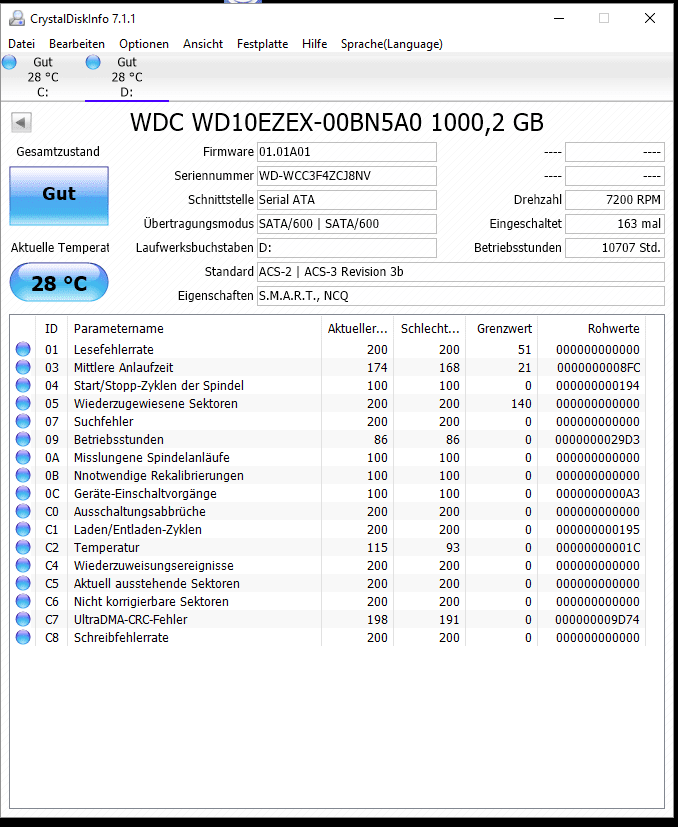678x827 pixels.
Task: Open the Hilfe menu
Action: 314,44
